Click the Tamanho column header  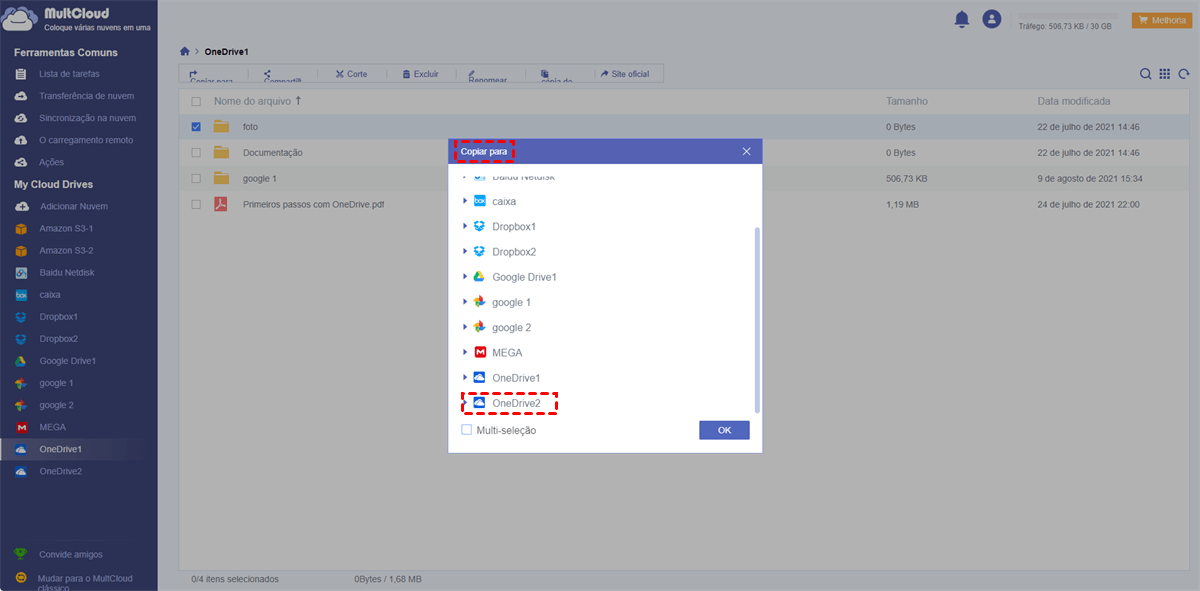(x=907, y=101)
